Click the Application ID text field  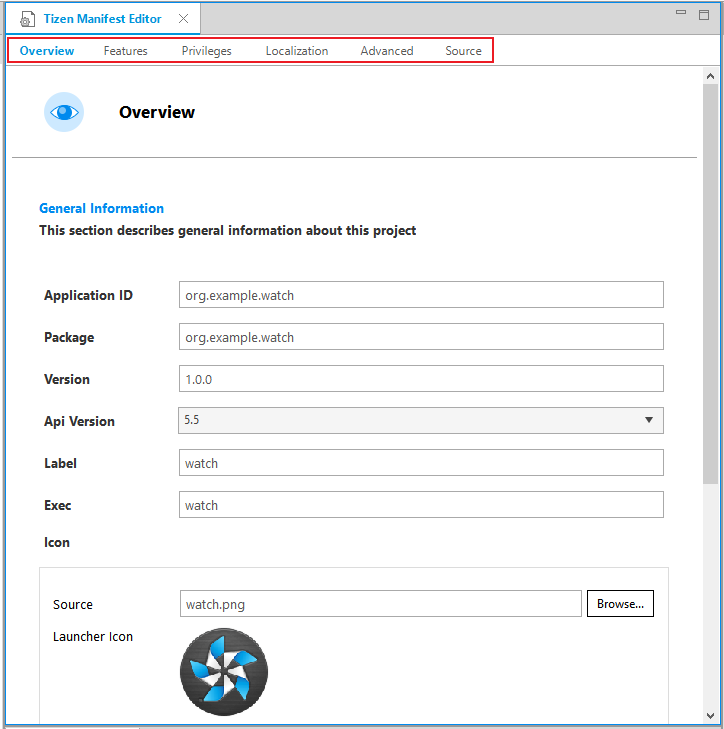420,295
